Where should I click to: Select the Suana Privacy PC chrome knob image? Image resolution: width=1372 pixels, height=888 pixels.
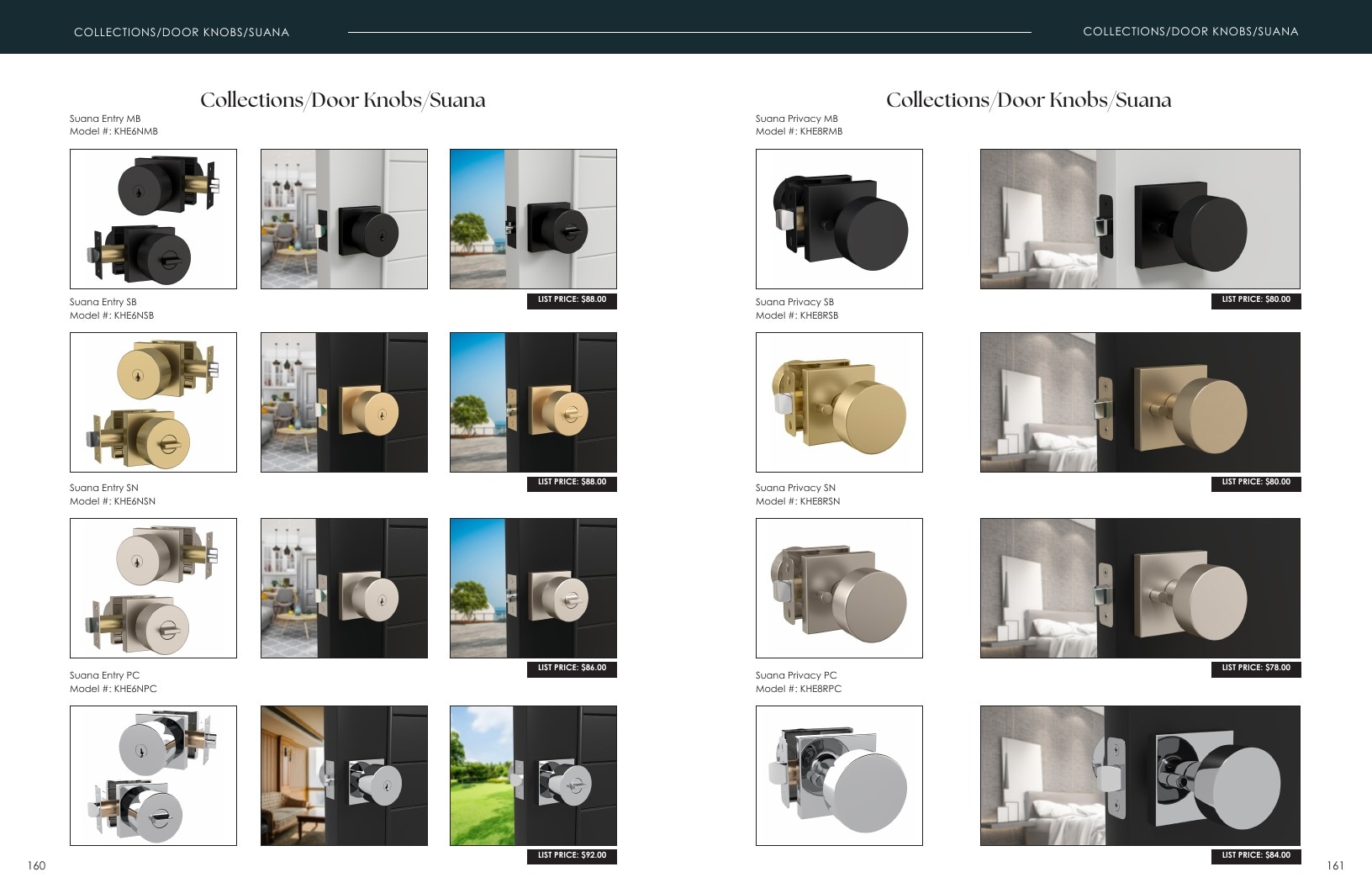point(839,775)
